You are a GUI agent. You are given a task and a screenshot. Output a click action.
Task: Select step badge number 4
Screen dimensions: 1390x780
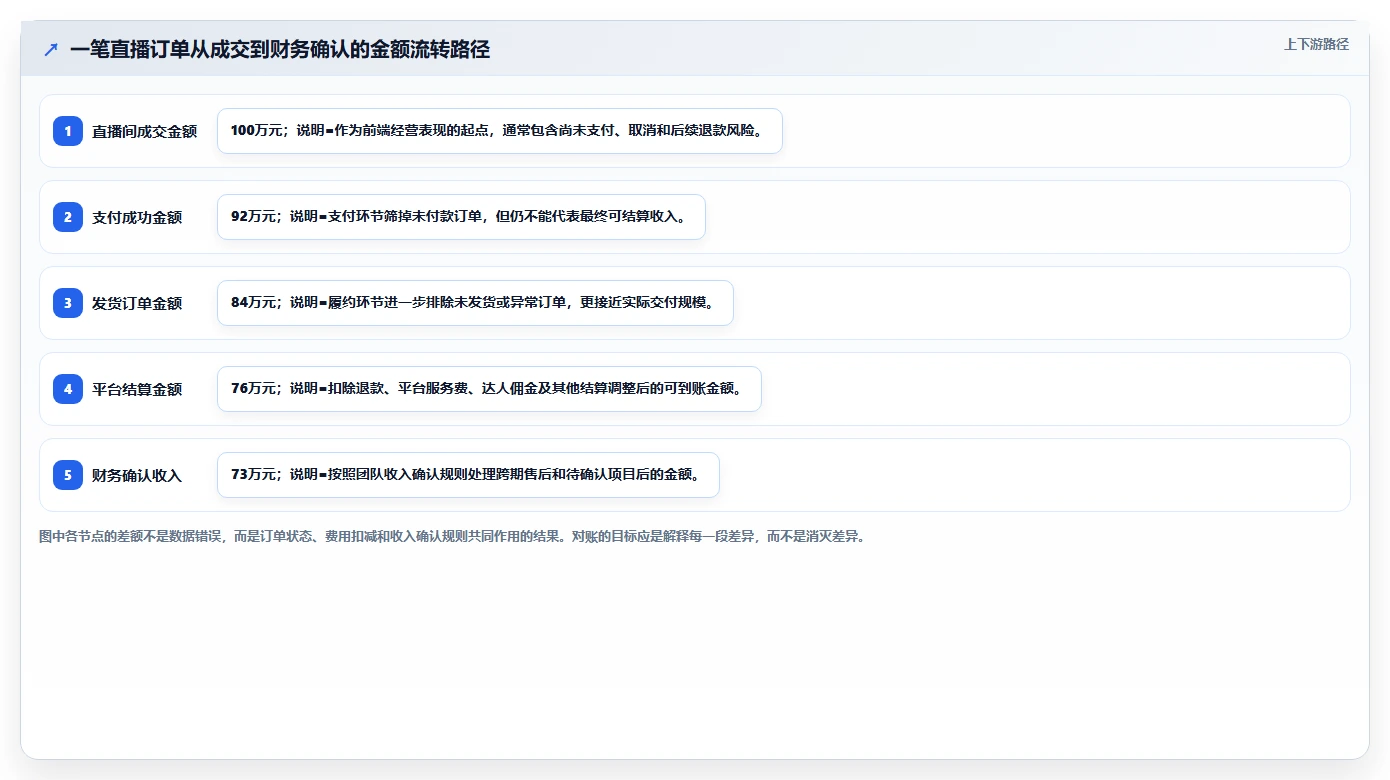68,389
